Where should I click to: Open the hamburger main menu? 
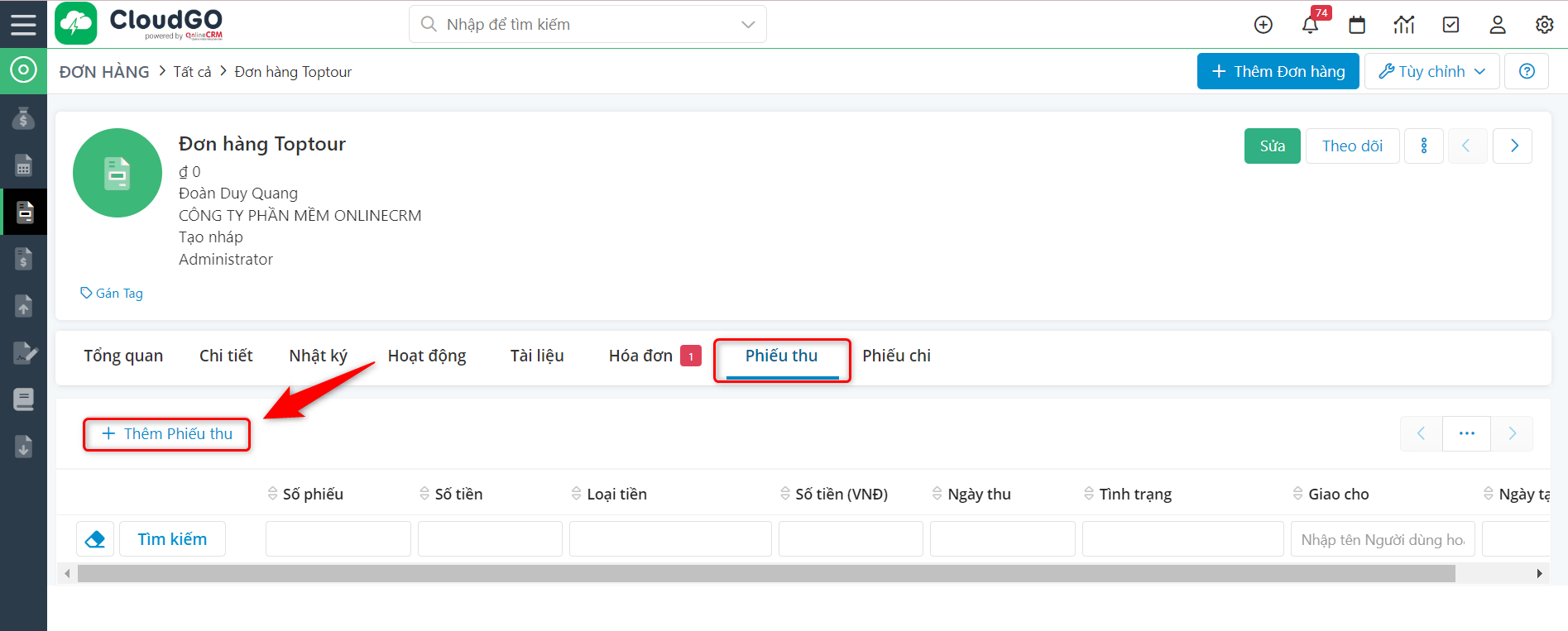[x=23, y=24]
